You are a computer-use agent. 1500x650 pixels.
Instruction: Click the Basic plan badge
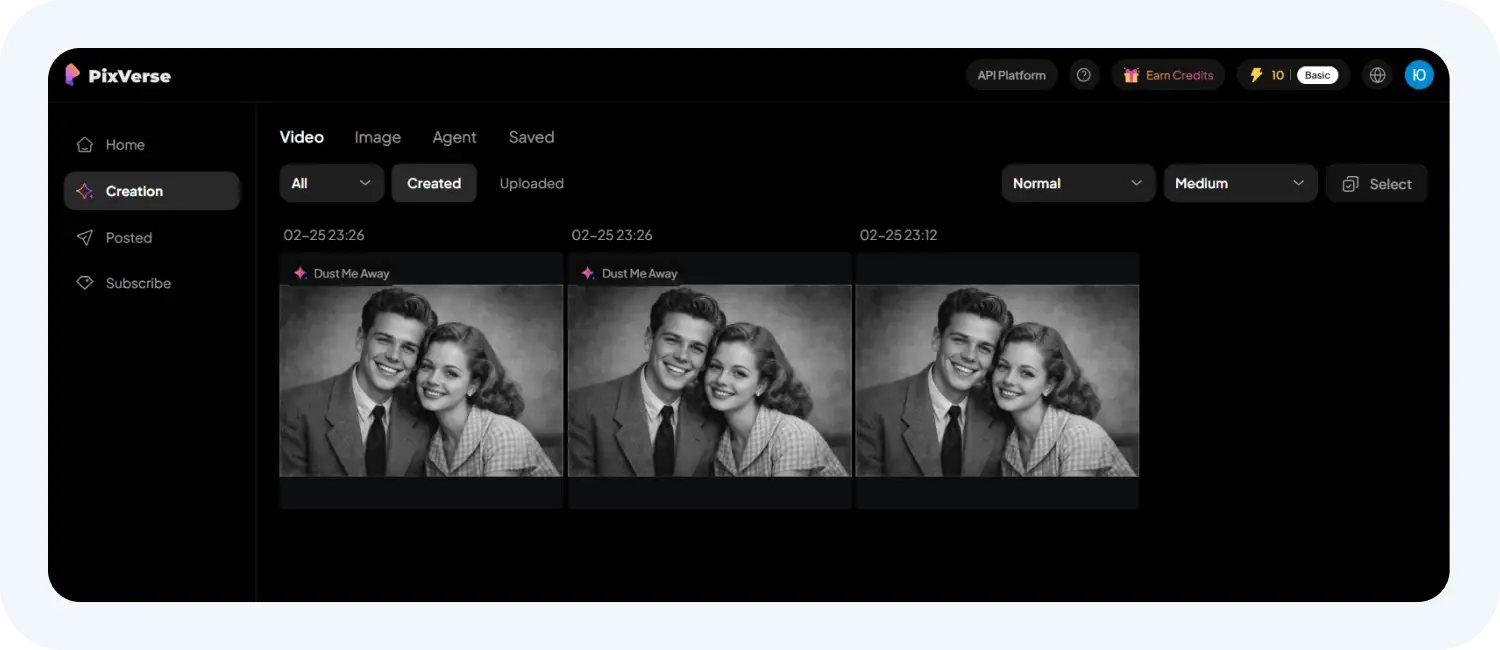pyautogui.click(x=1317, y=75)
